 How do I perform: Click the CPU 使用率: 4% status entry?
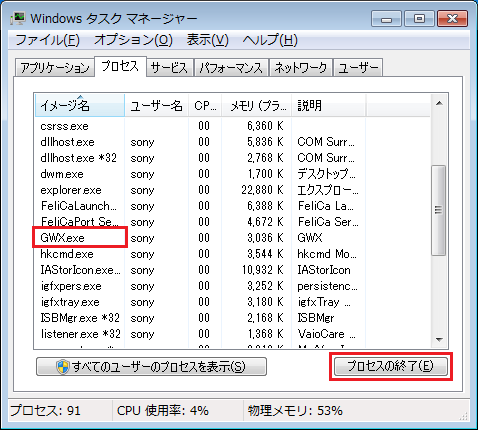point(163,411)
